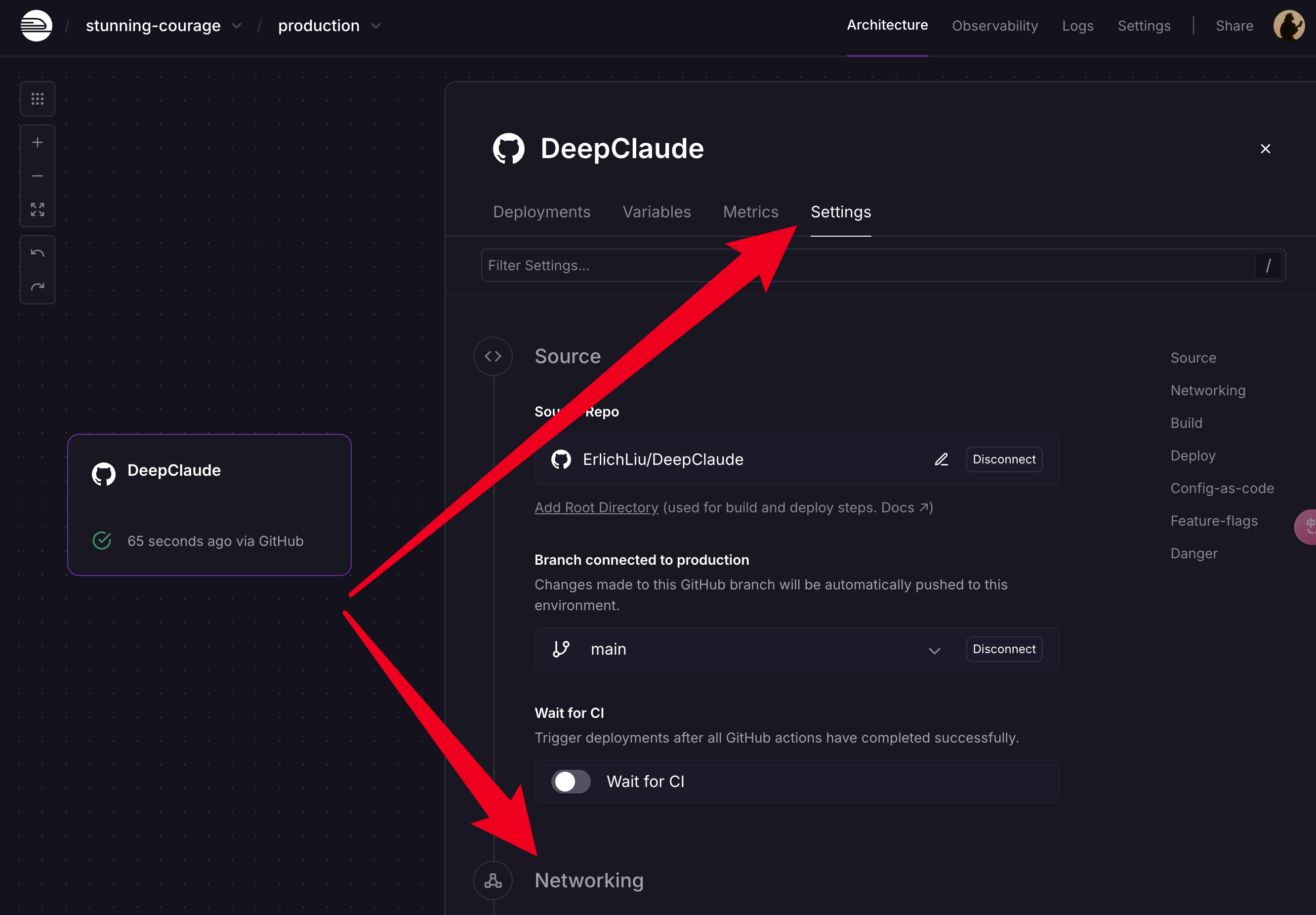Image resolution: width=1316 pixels, height=915 pixels.
Task: Zoom in with the plus icon
Action: point(37,143)
